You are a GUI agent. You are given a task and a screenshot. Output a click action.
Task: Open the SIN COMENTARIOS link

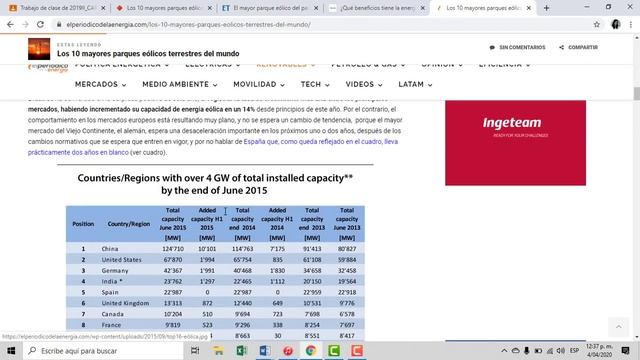click(x=518, y=47)
